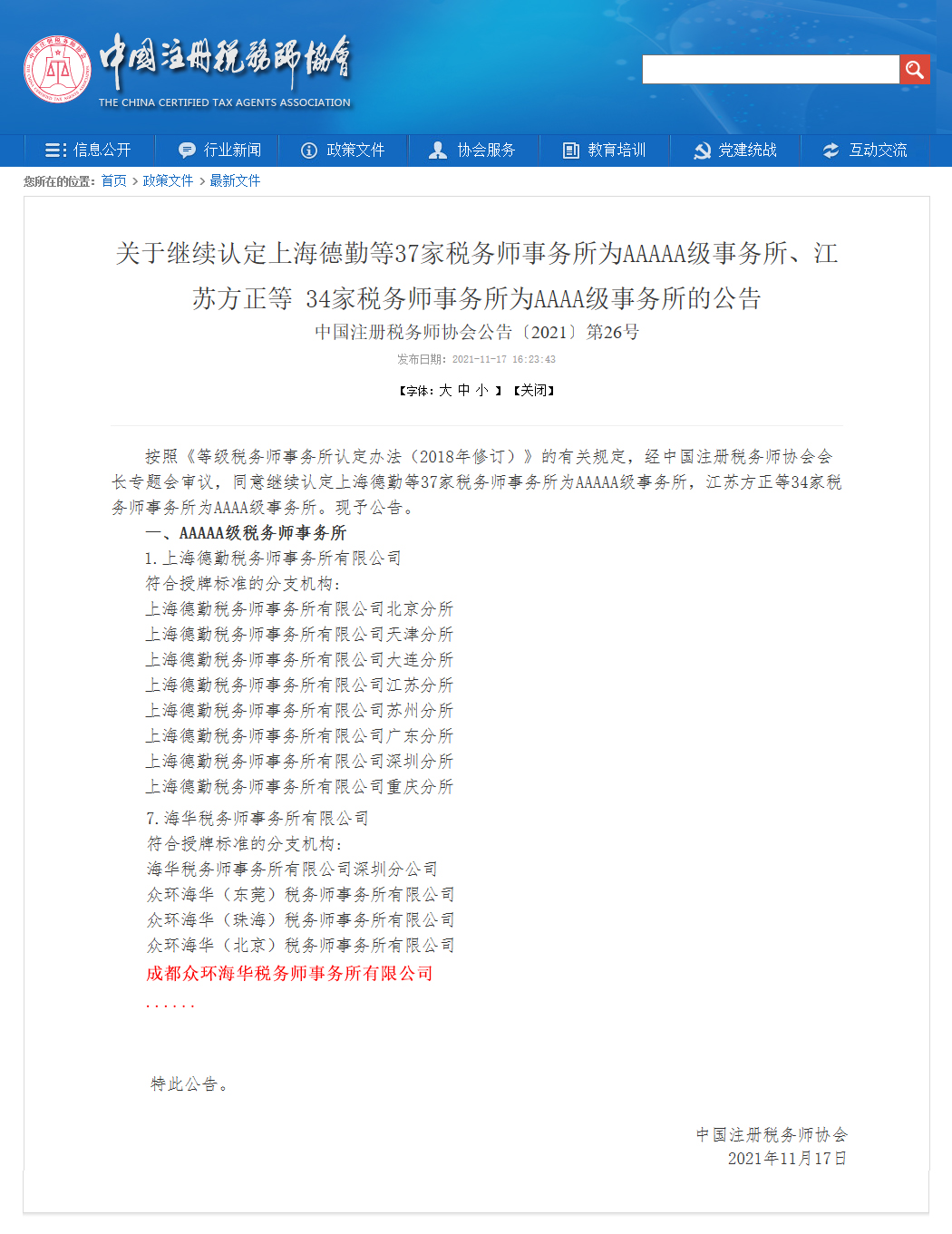952x1234 pixels.
Task: Set font size to 小
Action: point(481,391)
